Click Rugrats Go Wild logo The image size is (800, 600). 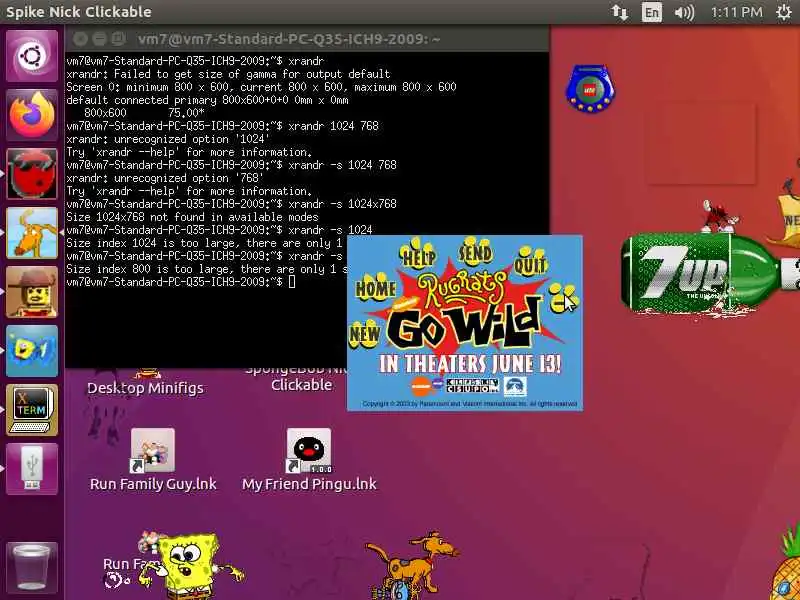coord(462,310)
